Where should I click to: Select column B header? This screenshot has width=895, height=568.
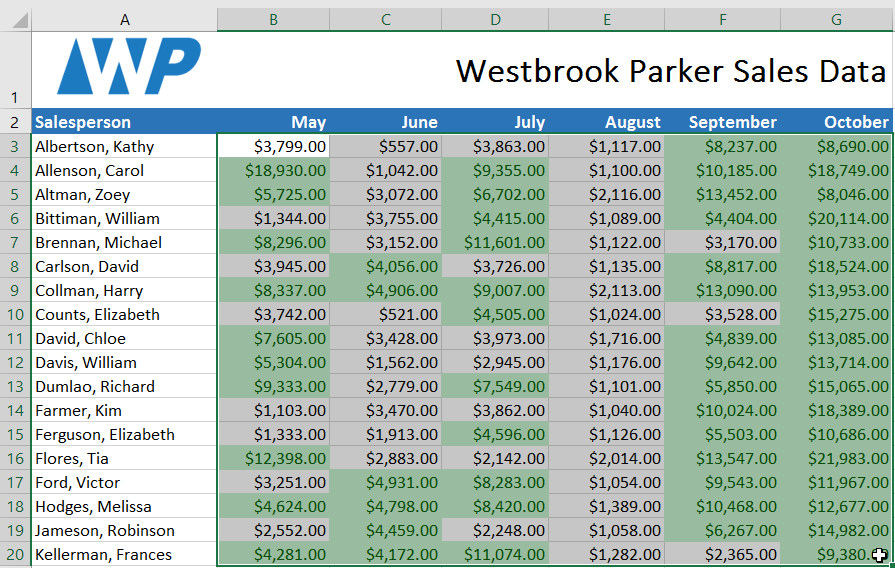pos(273,20)
